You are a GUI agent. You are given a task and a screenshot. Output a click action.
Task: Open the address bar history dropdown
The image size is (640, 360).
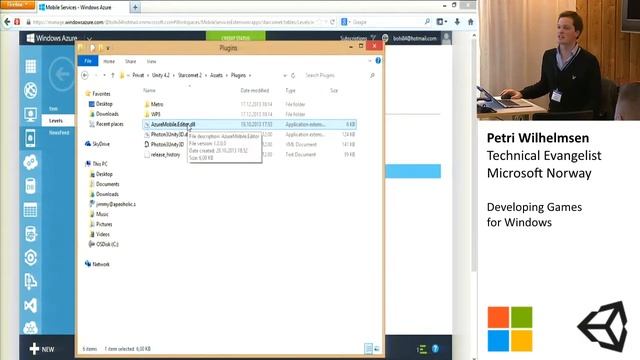(285, 76)
